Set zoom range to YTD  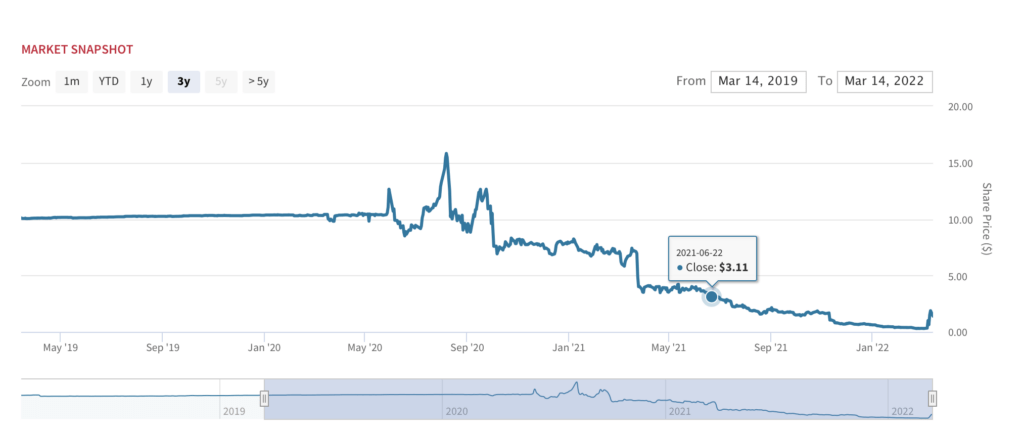point(108,82)
